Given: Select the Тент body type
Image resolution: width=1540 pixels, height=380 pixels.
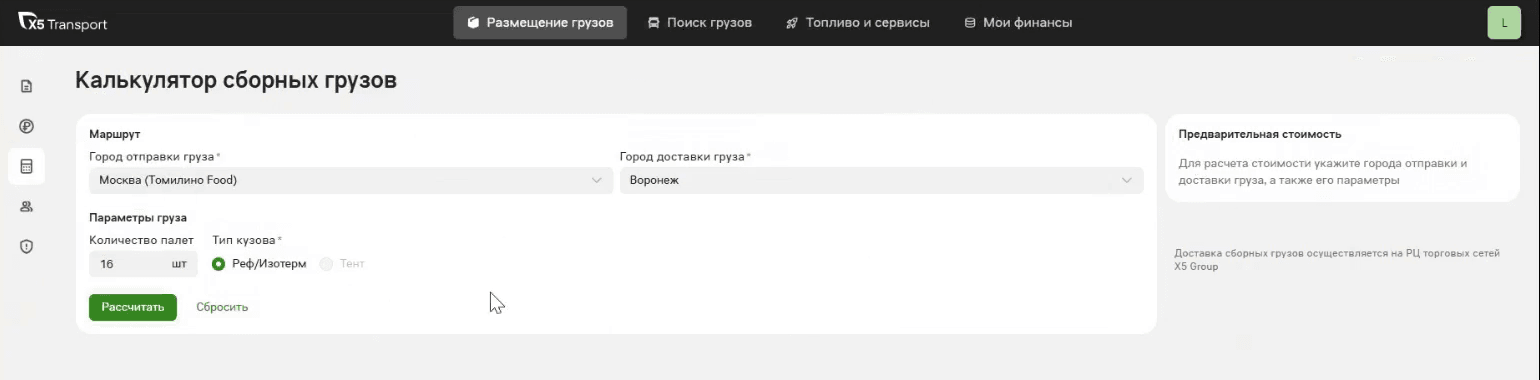Looking at the screenshot, I should point(342,264).
